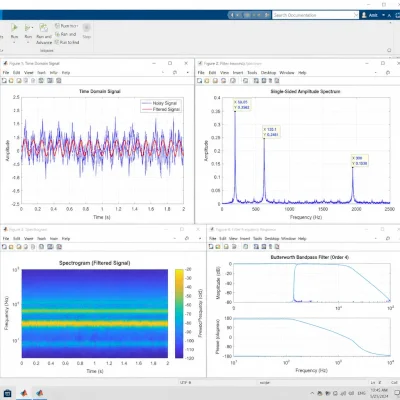Viewport: 400px width, 400px height.
Task: Click Link Plot icon in Figure 4 toolbar
Action: (x=245, y=247)
